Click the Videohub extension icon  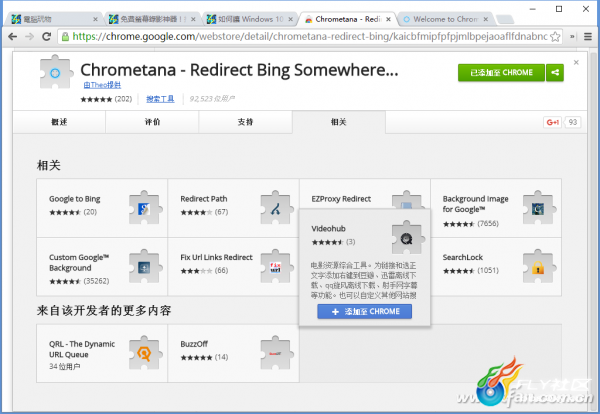(x=408, y=238)
